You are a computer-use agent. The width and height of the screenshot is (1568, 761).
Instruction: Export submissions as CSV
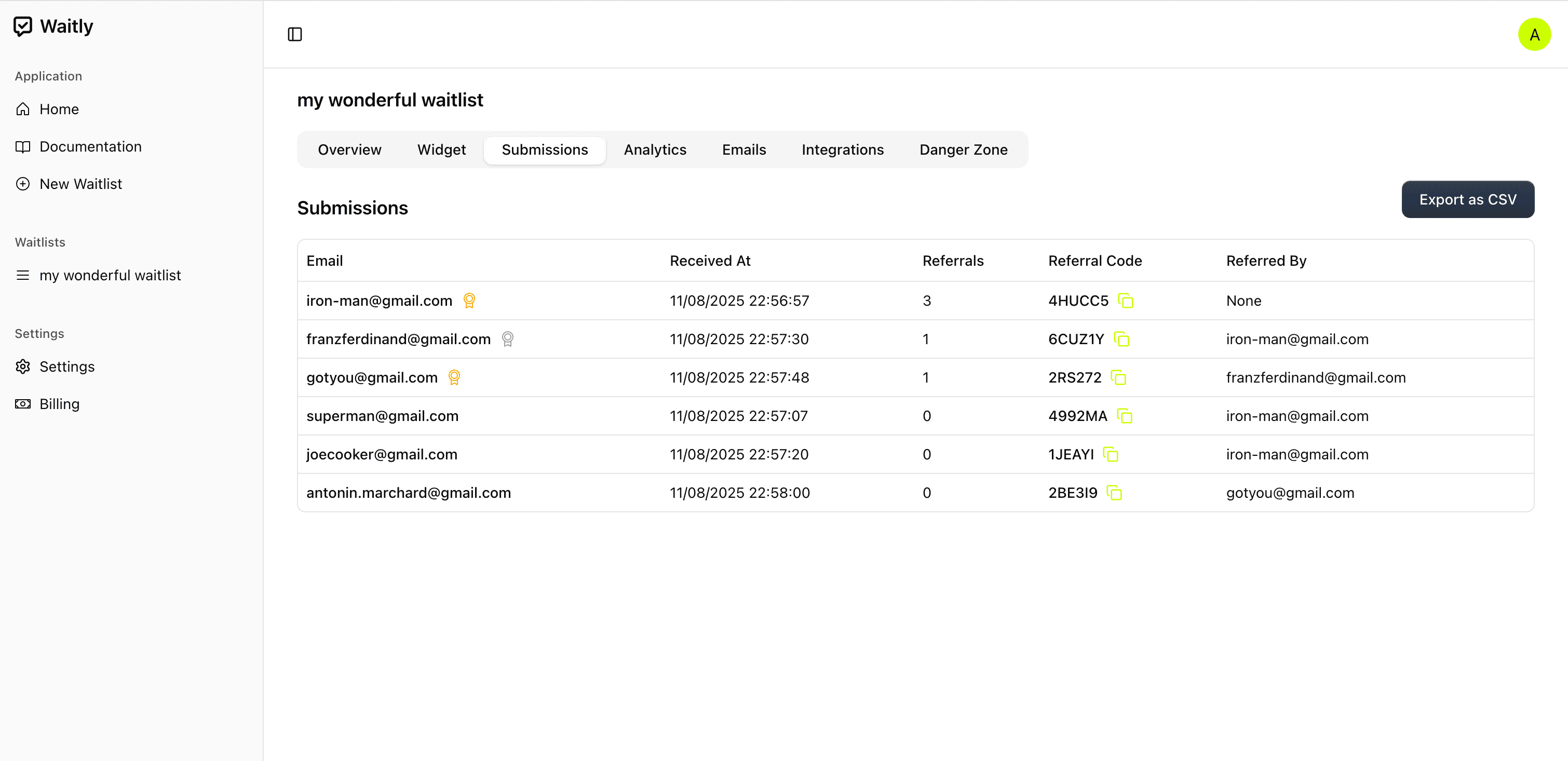tap(1467, 200)
